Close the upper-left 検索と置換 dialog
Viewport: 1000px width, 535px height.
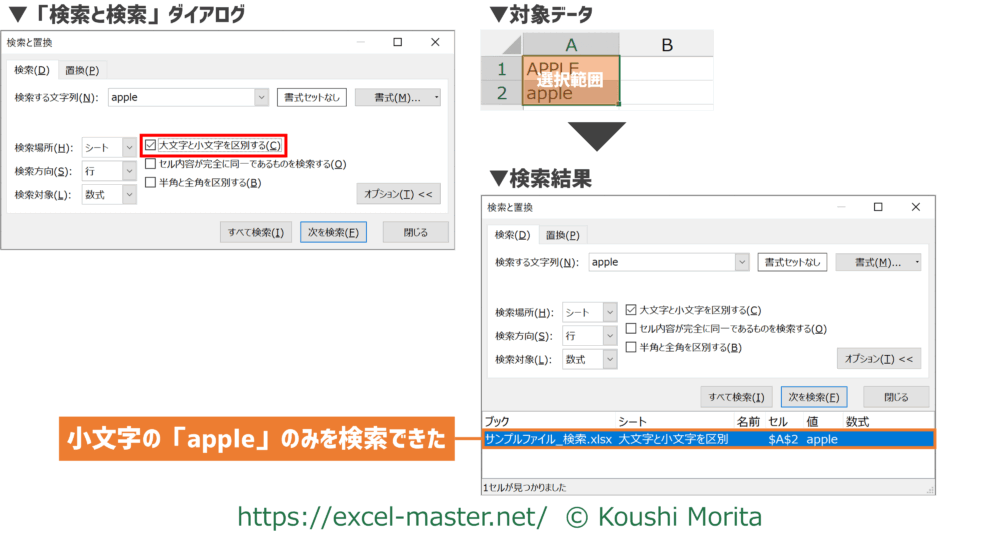435,42
